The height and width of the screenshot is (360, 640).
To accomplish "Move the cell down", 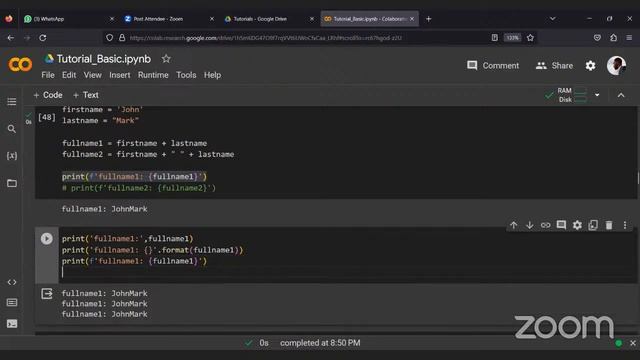I will click(529, 225).
